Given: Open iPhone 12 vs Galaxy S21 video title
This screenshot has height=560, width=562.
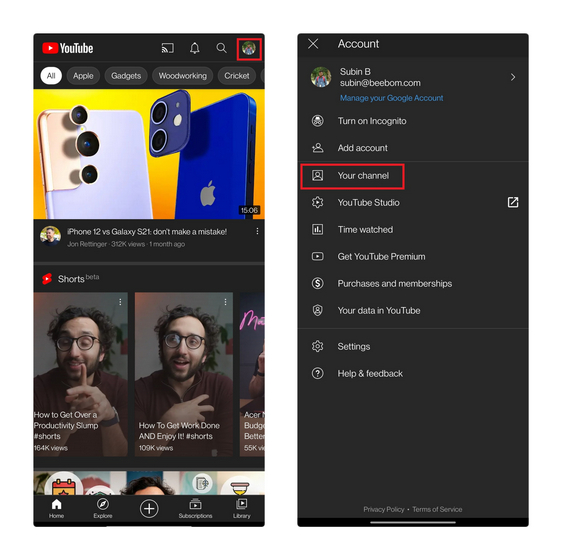Looking at the screenshot, I should point(147,232).
